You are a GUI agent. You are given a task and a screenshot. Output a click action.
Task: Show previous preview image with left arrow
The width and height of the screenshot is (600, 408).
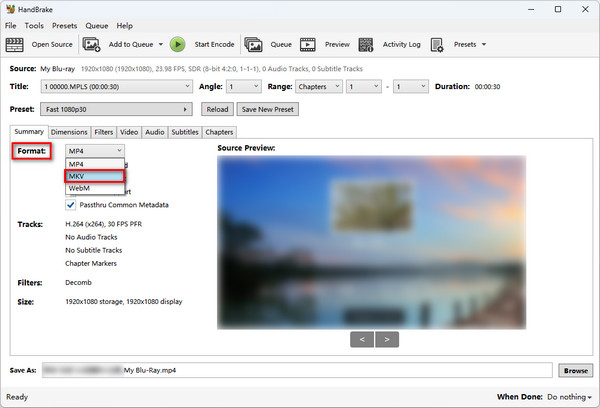pyautogui.click(x=362, y=339)
